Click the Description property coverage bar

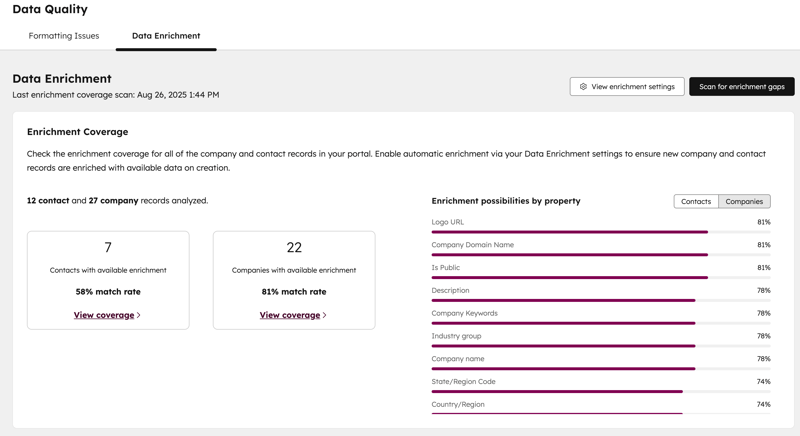600,300
